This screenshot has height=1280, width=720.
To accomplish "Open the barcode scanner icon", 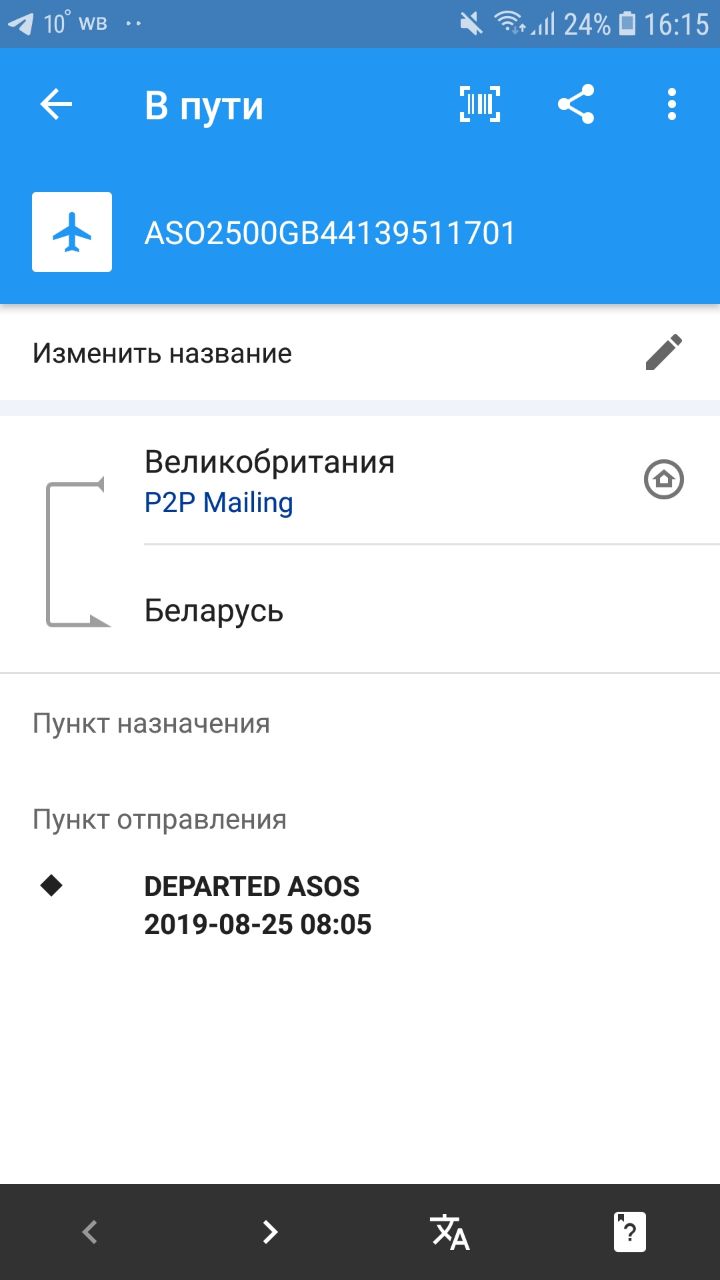I will pyautogui.click(x=480, y=104).
